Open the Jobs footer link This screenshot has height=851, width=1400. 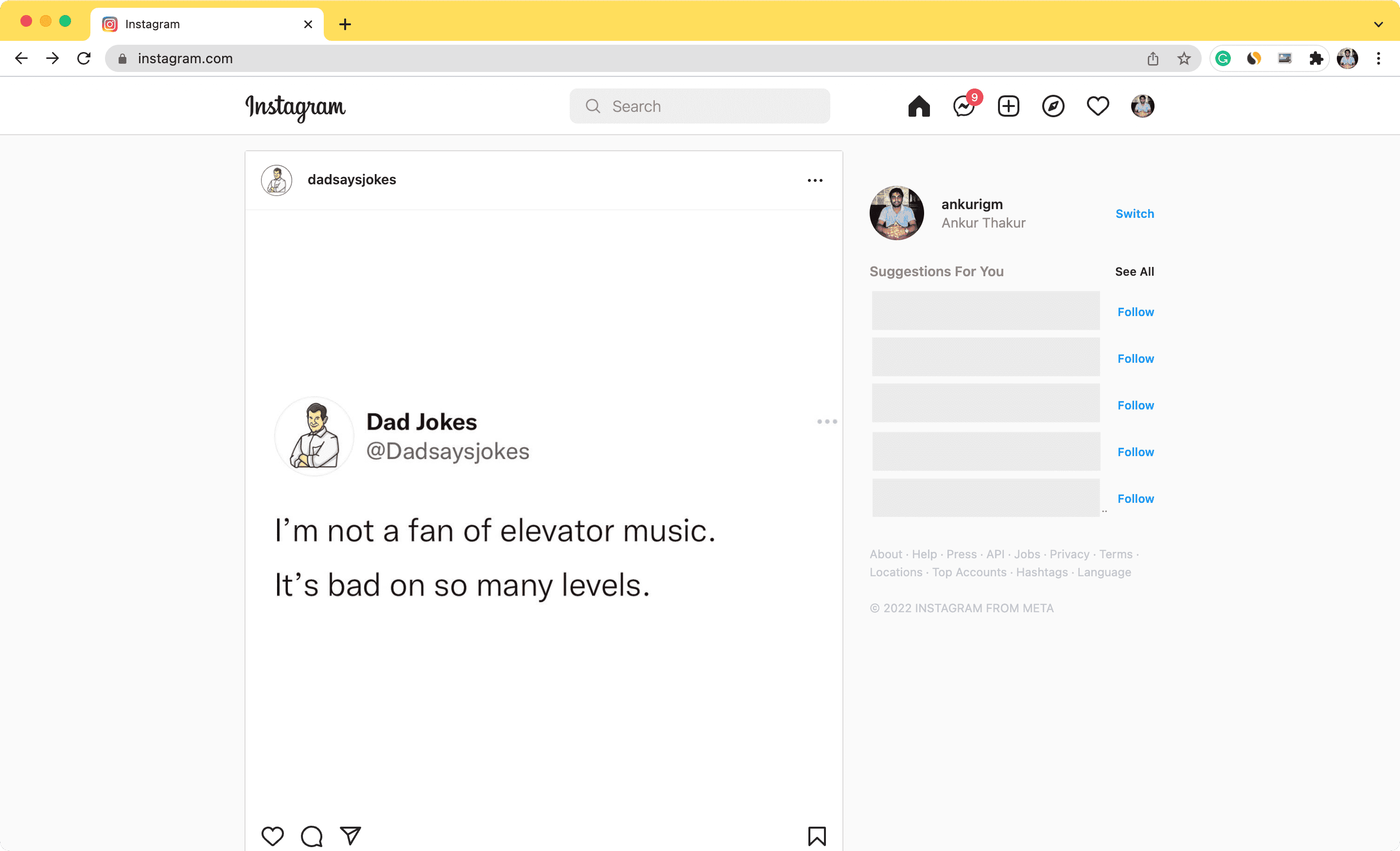(1027, 554)
